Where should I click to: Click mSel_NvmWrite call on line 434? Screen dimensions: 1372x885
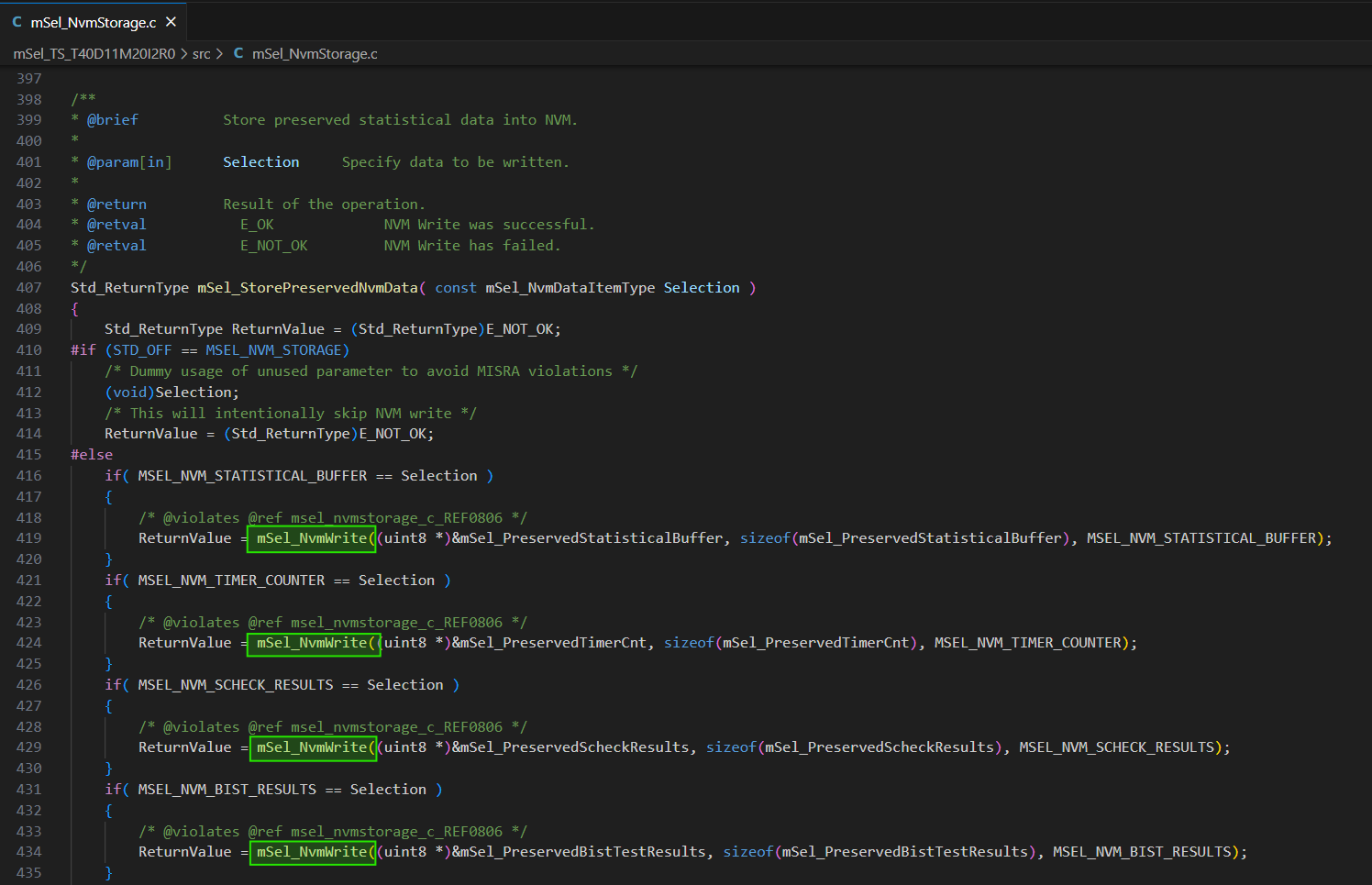click(313, 852)
